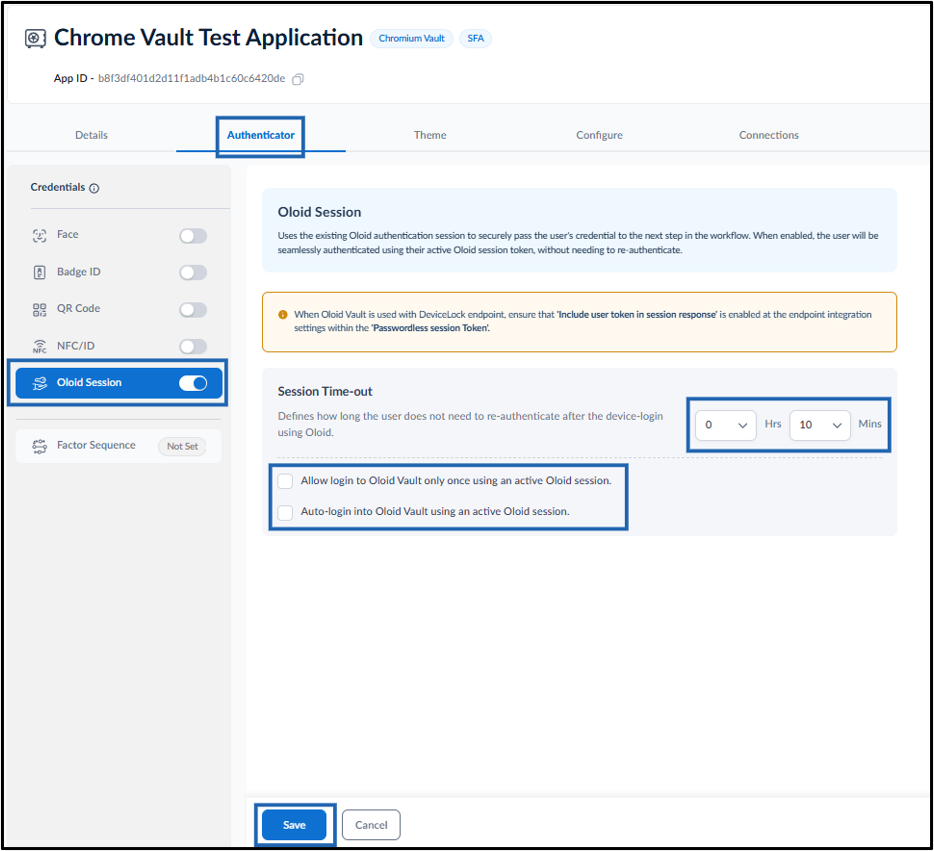Click the vault application icon beside title
The image size is (934, 851).
point(35,39)
